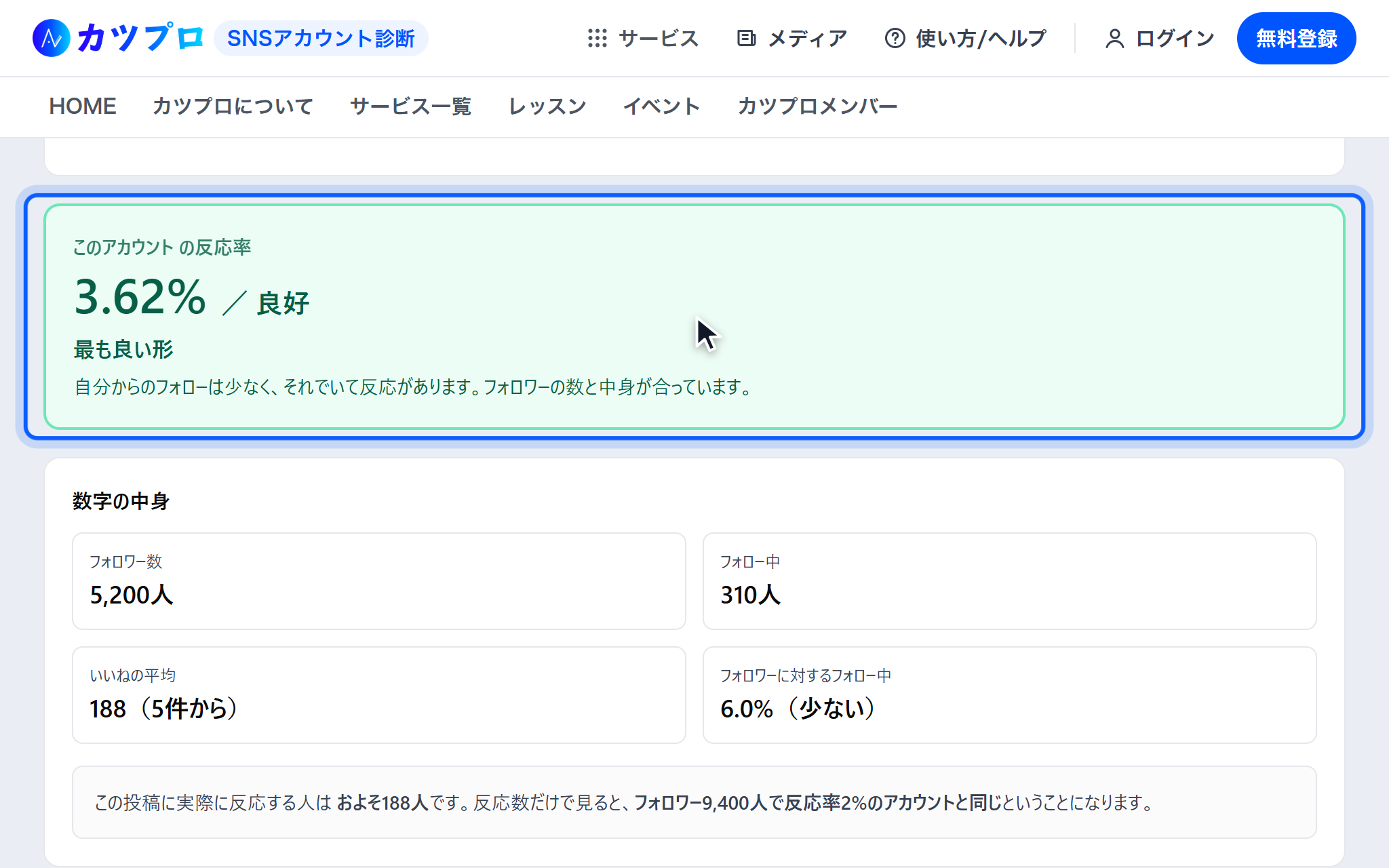This screenshot has height=868, width=1389.
Task: Click the help question mark icon
Action: (x=895, y=38)
